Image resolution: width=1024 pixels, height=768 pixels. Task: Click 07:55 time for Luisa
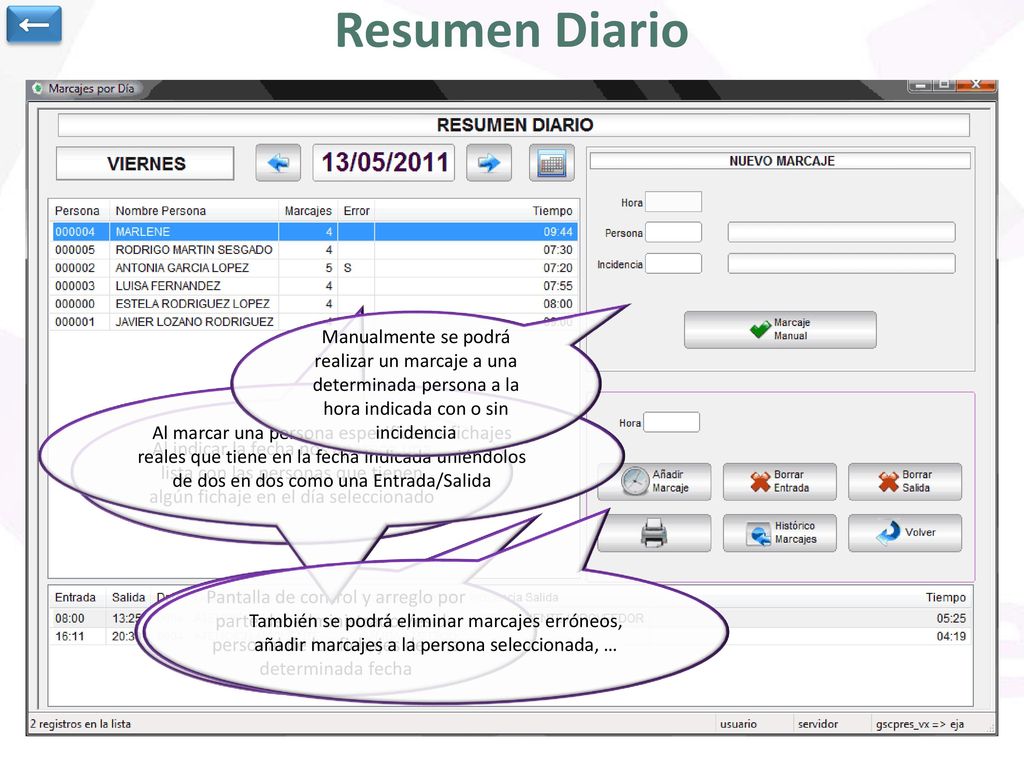click(x=558, y=286)
